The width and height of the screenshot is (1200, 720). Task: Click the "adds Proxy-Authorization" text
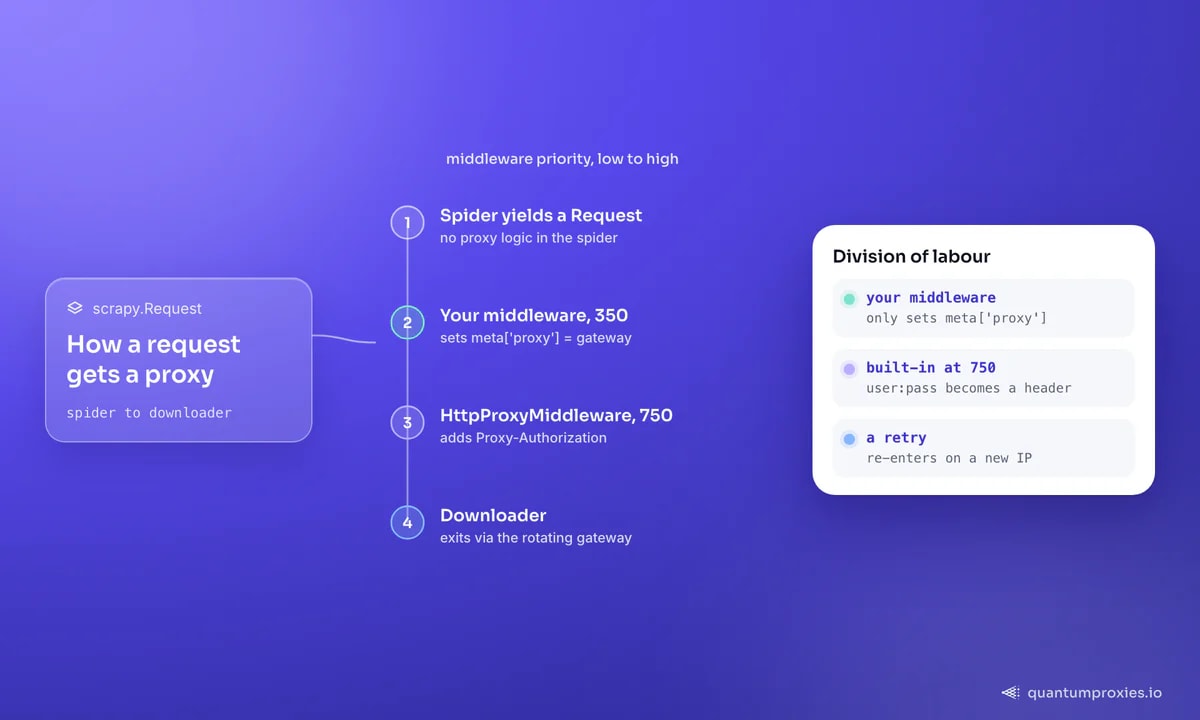[x=523, y=438]
